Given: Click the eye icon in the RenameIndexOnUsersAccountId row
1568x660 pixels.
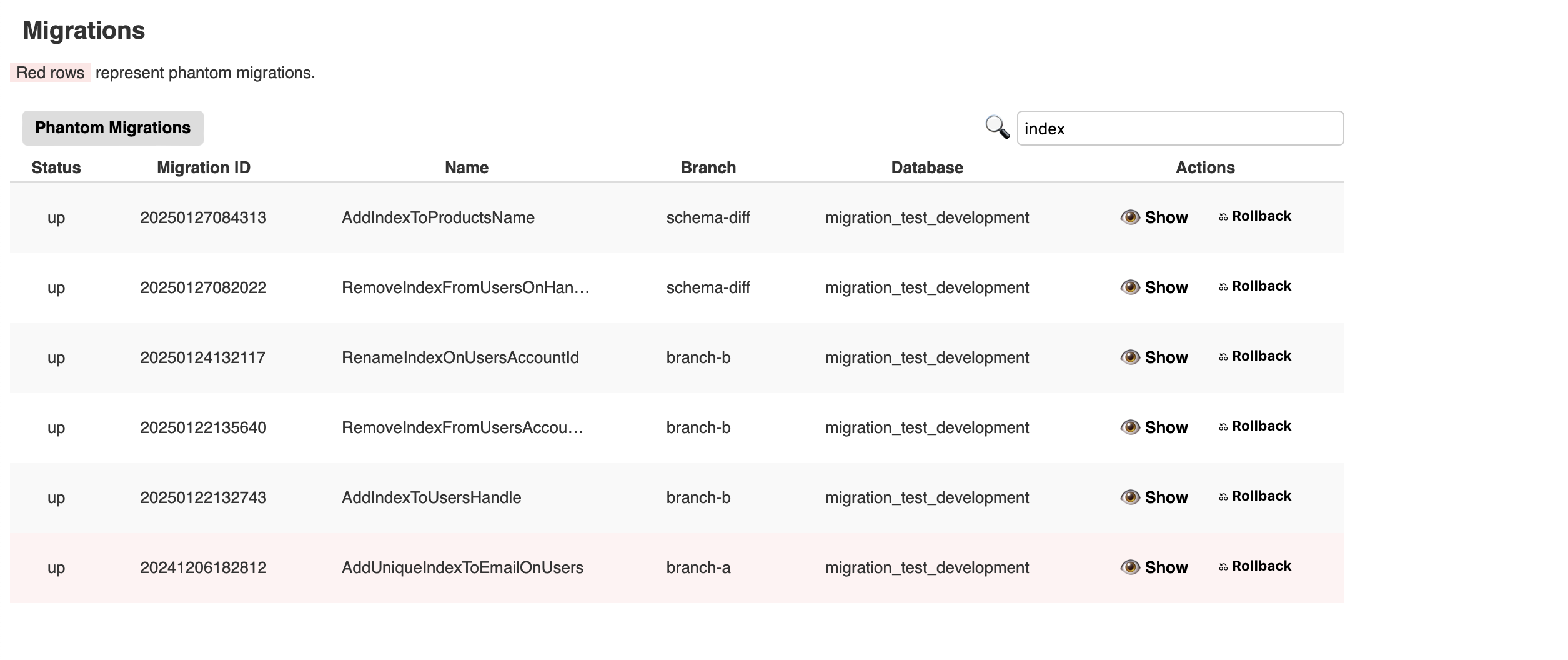Looking at the screenshot, I should [x=1130, y=357].
